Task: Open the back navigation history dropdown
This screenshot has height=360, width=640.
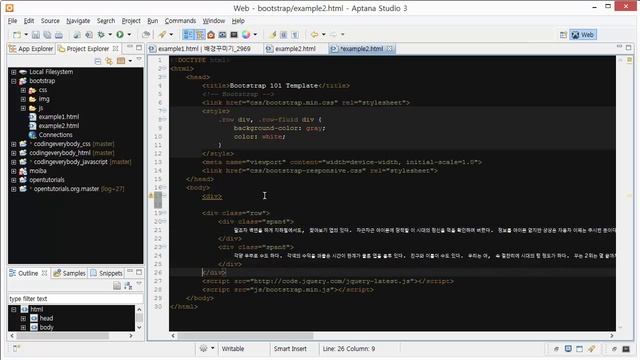Action: [x=324, y=35]
